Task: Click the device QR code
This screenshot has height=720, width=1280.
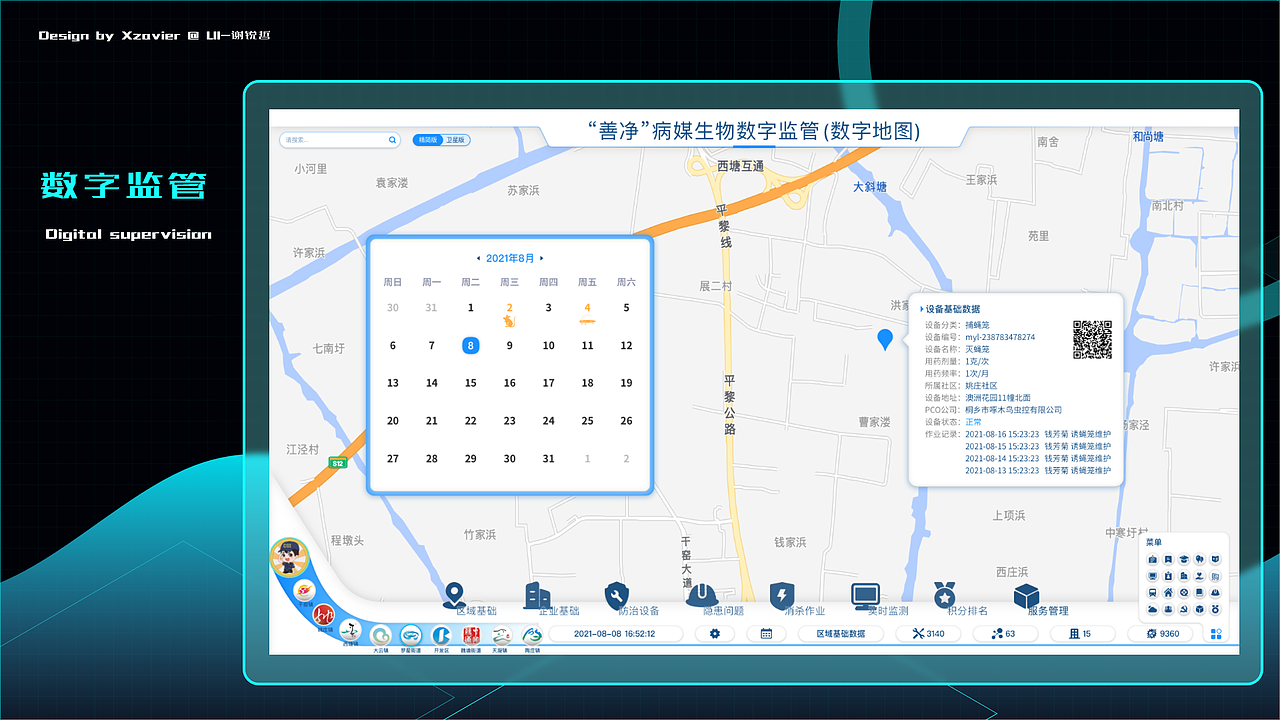Action: 1092,340
